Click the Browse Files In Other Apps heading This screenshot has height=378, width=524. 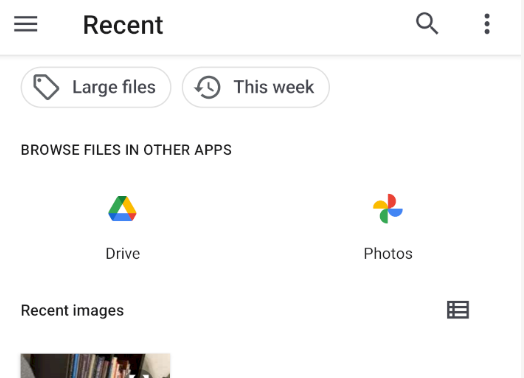point(126,150)
